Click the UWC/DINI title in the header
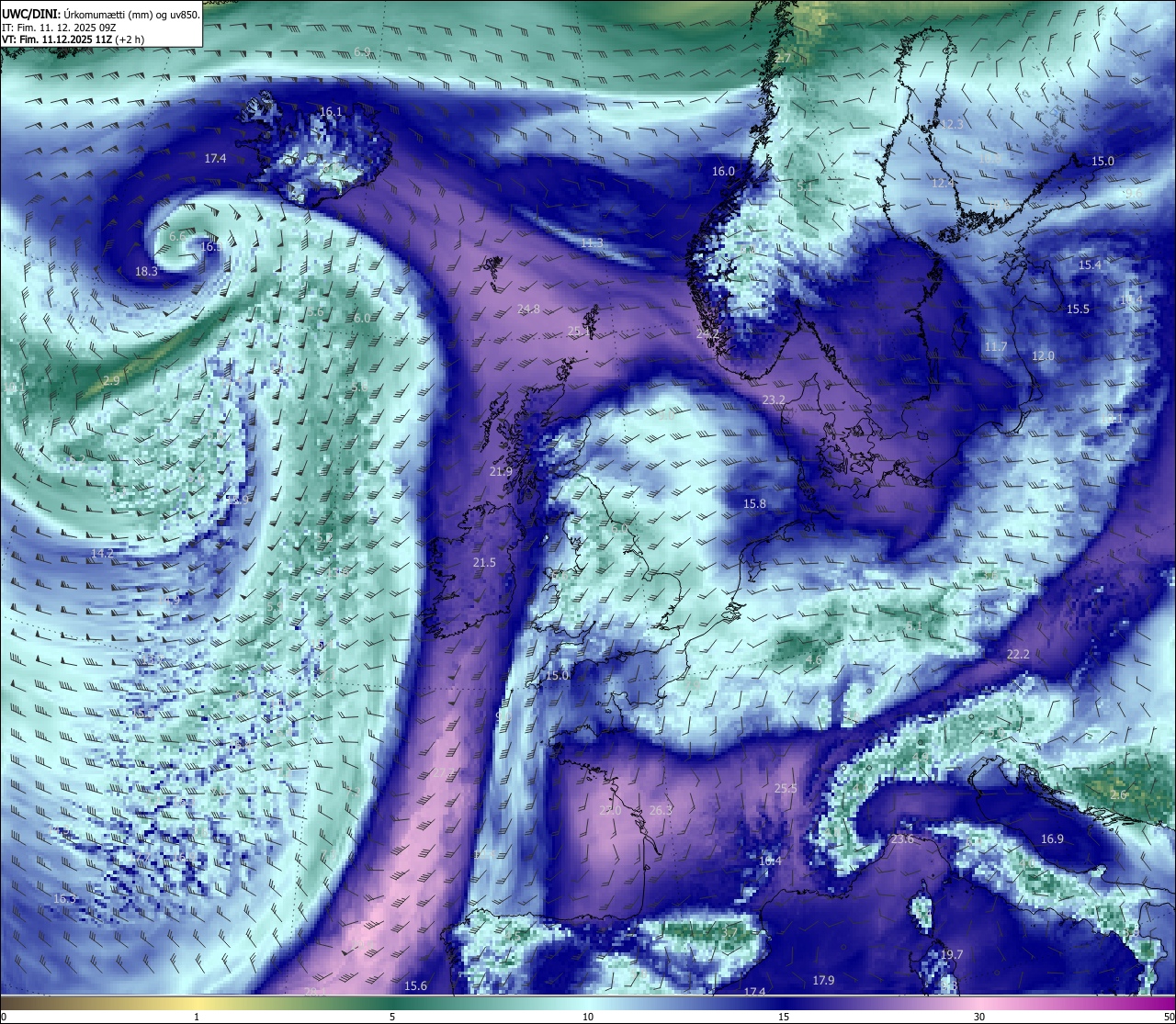 pyautogui.click(x=30, y=15)
